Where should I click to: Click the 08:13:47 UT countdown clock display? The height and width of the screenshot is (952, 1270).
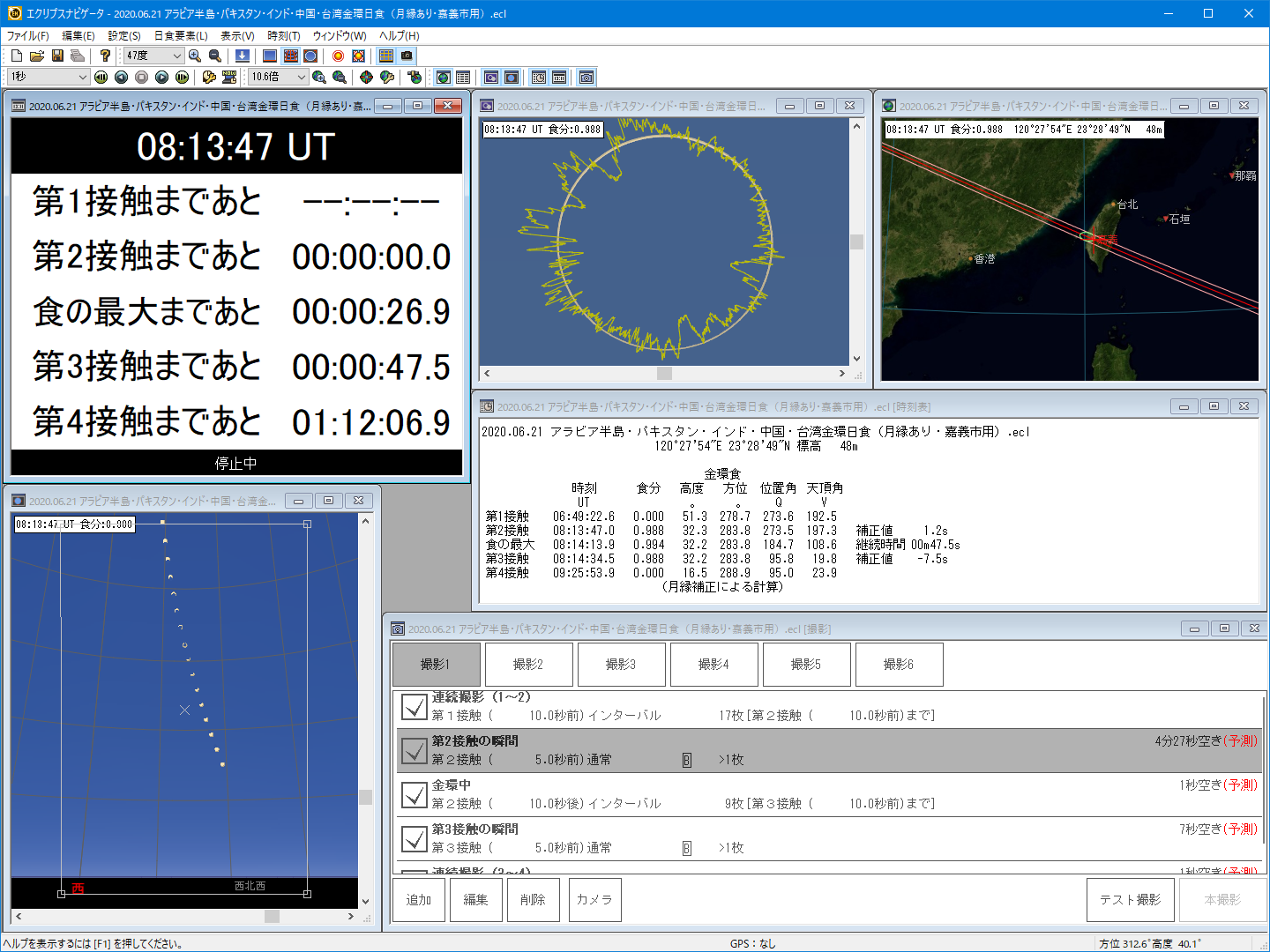(236, 146)
